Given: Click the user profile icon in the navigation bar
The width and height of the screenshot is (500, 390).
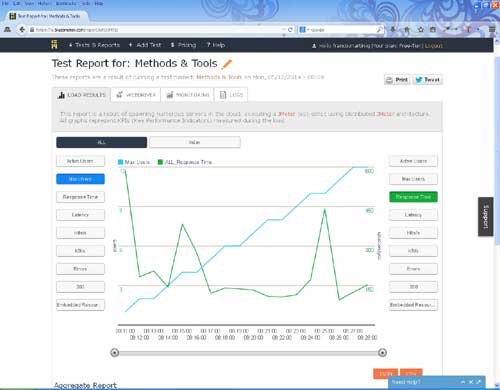Looking at the screenshot, I should pyautogui.click(x=314, y=46).
